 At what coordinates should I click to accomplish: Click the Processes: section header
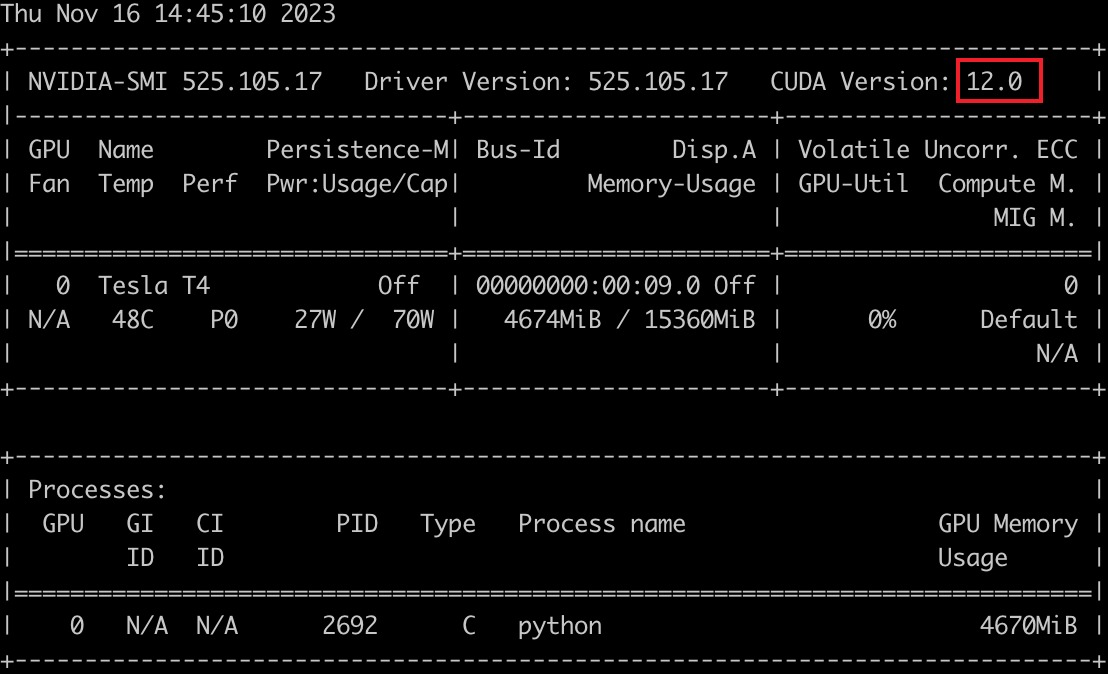pyautogui.click(x=97, y=490)
